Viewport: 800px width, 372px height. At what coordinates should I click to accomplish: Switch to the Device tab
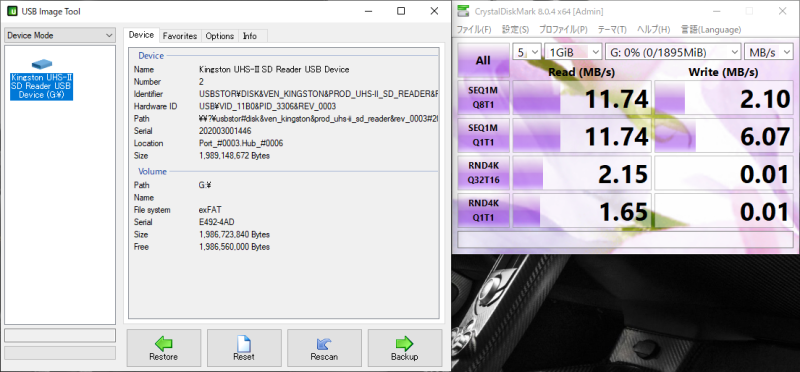coord(141,35)
